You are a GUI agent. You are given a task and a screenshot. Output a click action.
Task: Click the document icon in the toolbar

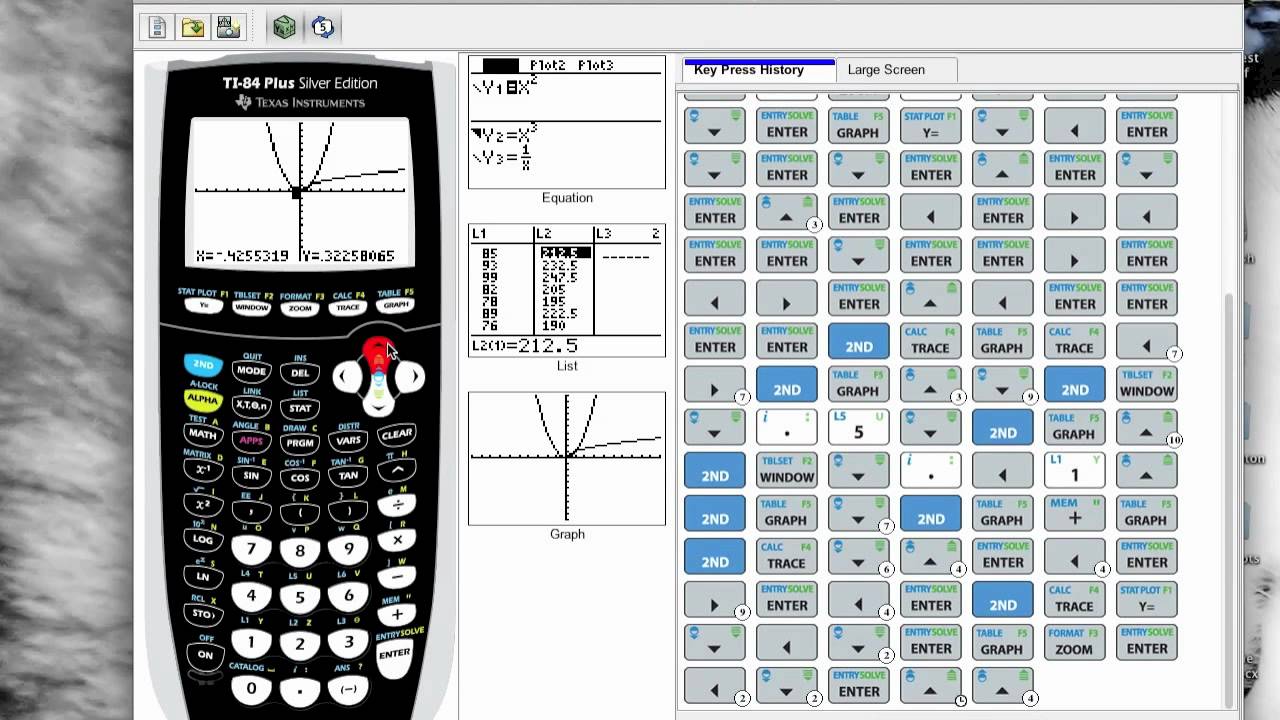click(x=157, y=27)
